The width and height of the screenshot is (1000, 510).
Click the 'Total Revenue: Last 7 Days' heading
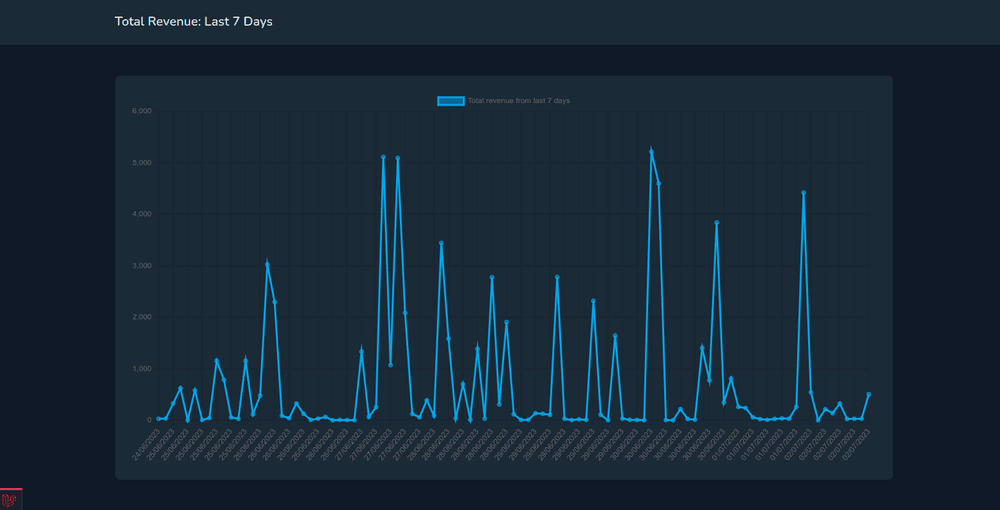coord(193,21)
